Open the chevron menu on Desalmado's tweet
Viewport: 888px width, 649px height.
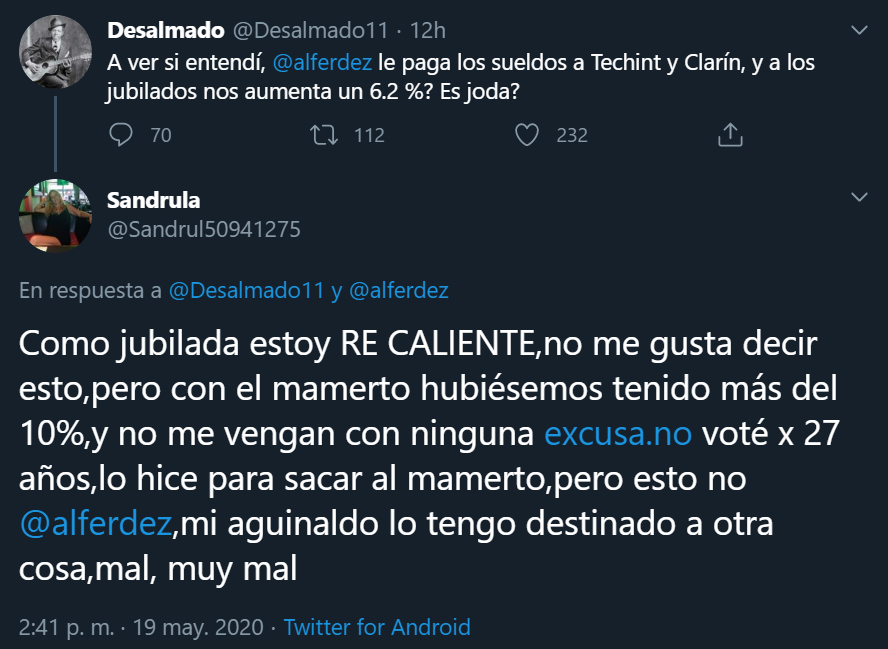[x=858, y=32]
